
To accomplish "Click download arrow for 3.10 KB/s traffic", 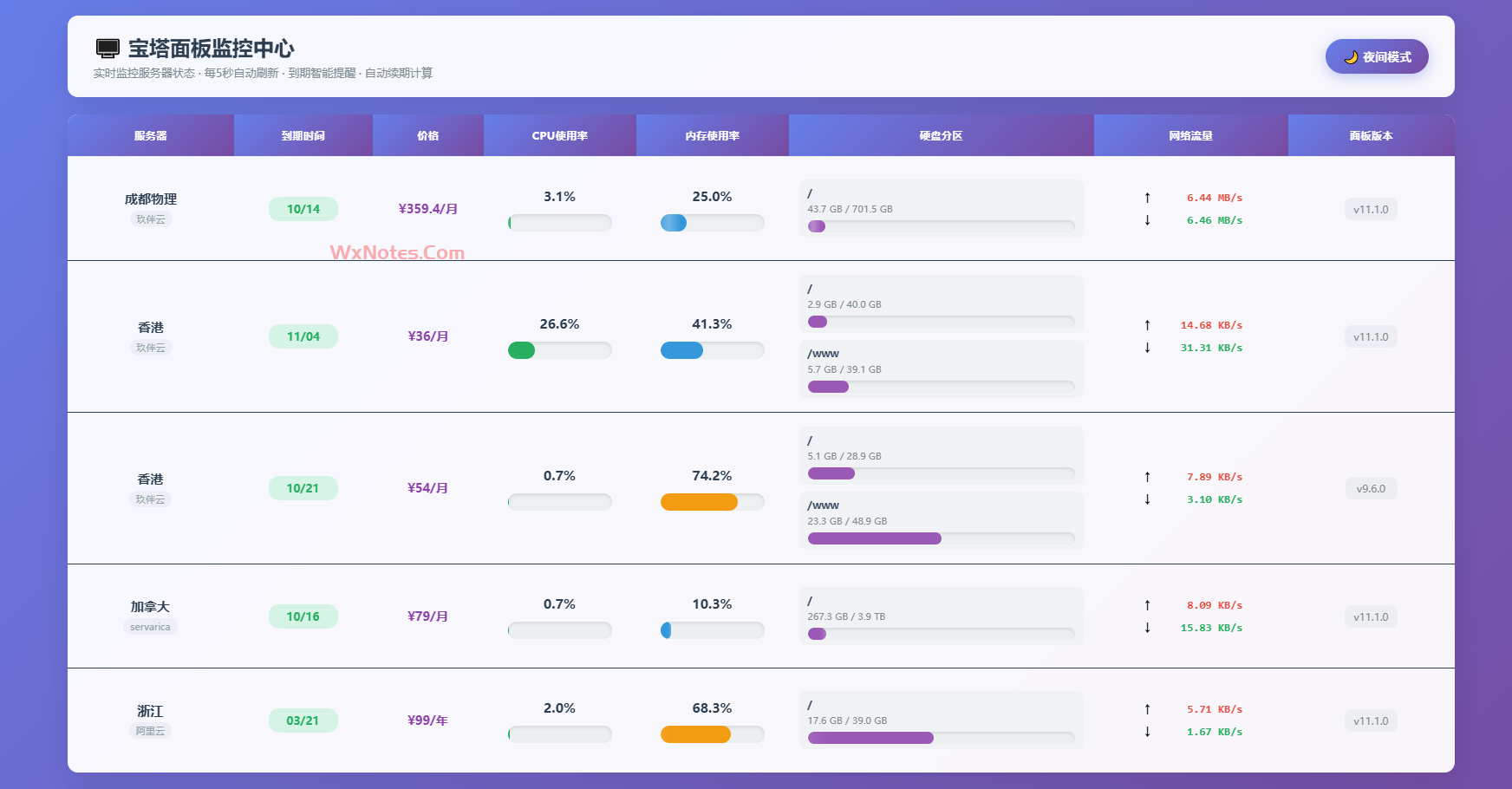I will pyautogui.click(x=1147, y=499).
